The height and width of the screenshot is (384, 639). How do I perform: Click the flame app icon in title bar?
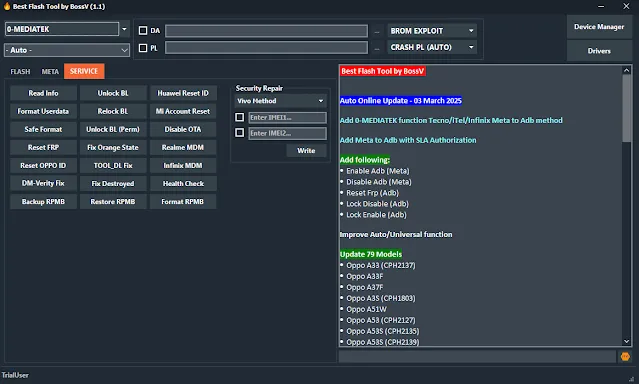7,6
